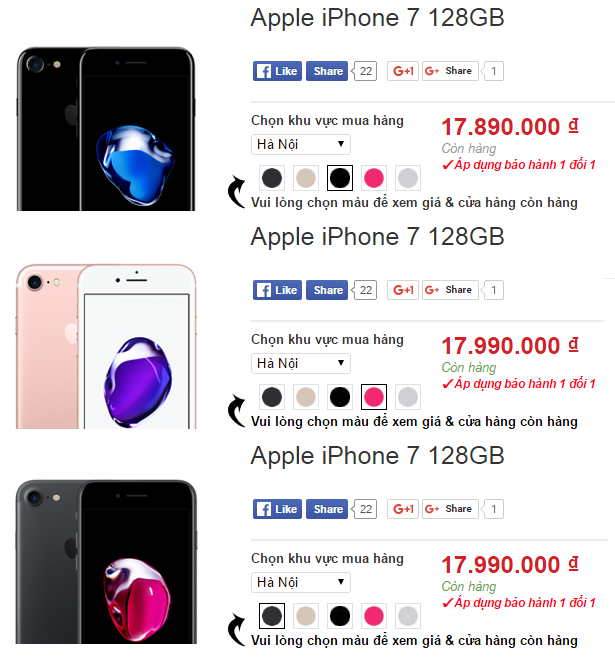Viewport: 615px width, 672px height.
Task: Click rose gold iPhone 7 product image
Action: (x=106, y=346)
